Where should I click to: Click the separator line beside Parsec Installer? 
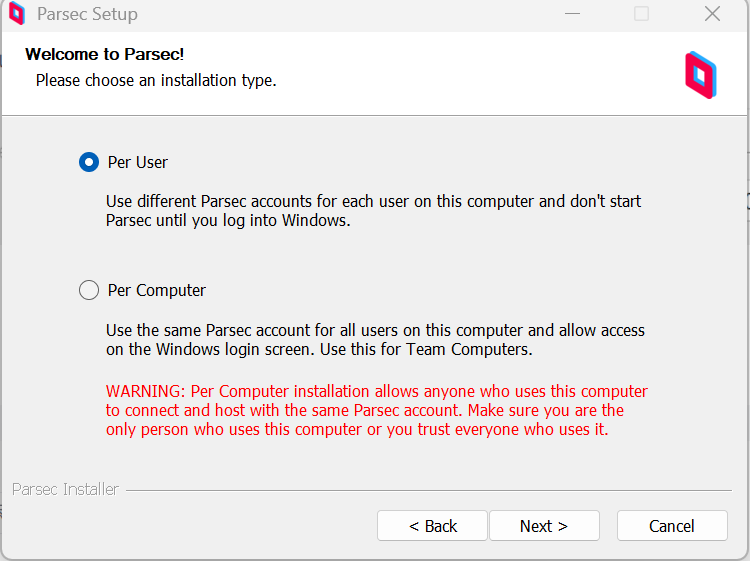430,490
